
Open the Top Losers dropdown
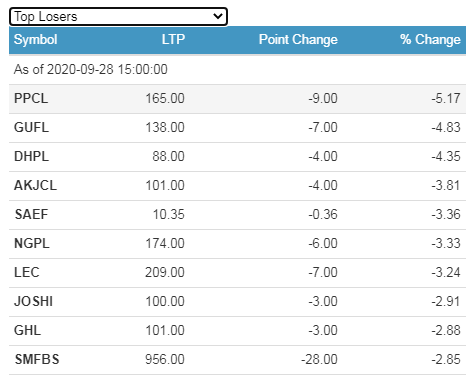118,16
